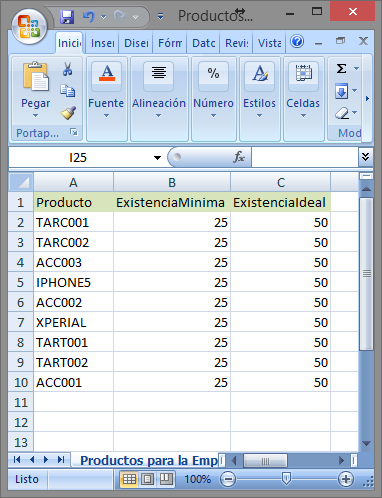Image resolution: width=382 pixels, height=498 pixels.
Task: Switch to Normal view in status bar
Action: pos(129,479)
